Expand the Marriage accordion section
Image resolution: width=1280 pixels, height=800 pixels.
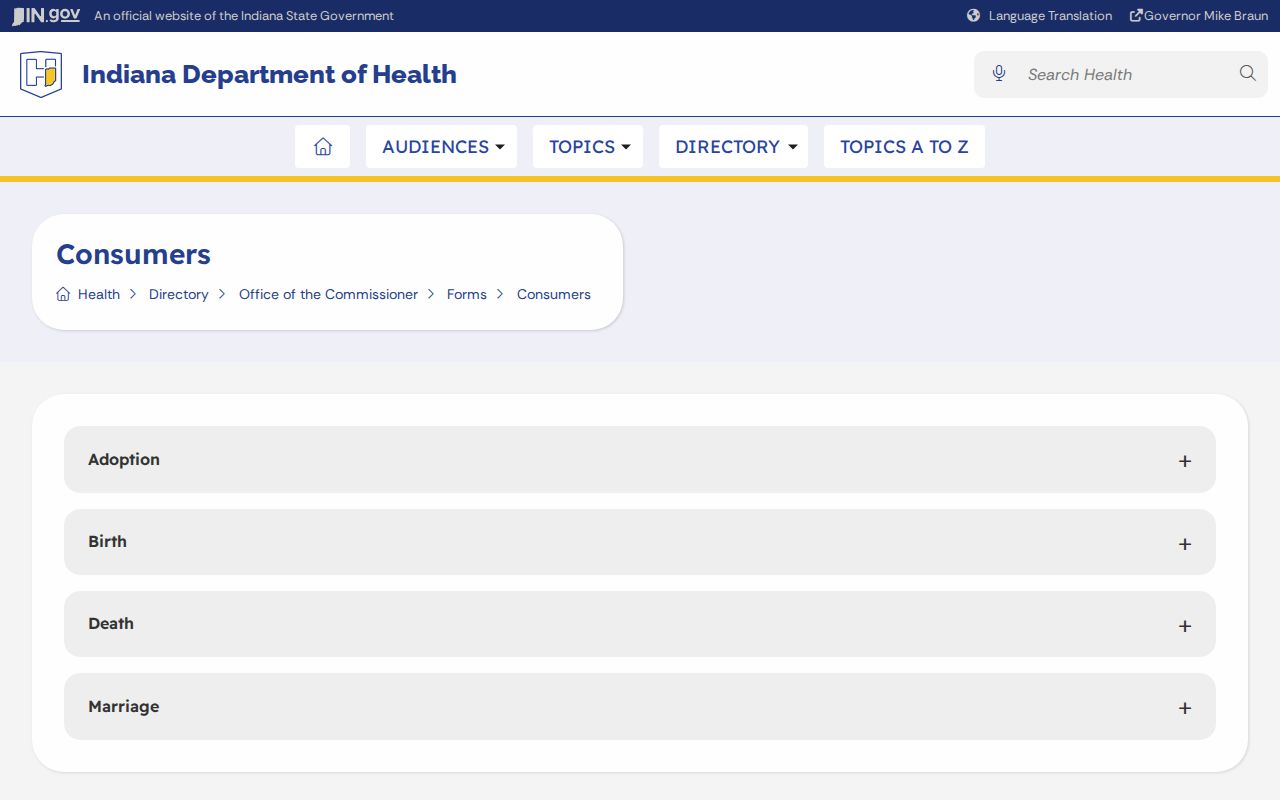tap(640, 707)
